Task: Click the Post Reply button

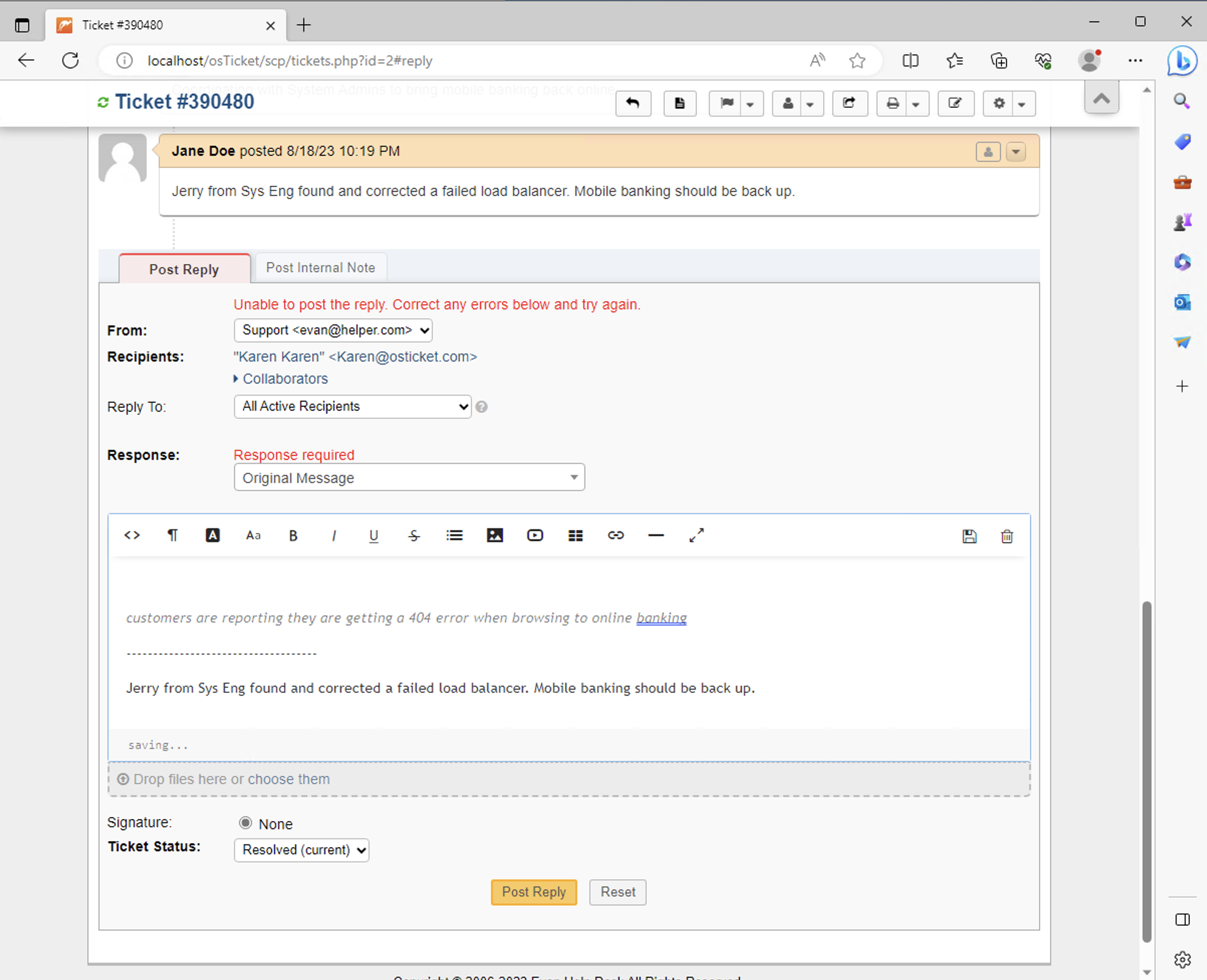Action: 534,892
